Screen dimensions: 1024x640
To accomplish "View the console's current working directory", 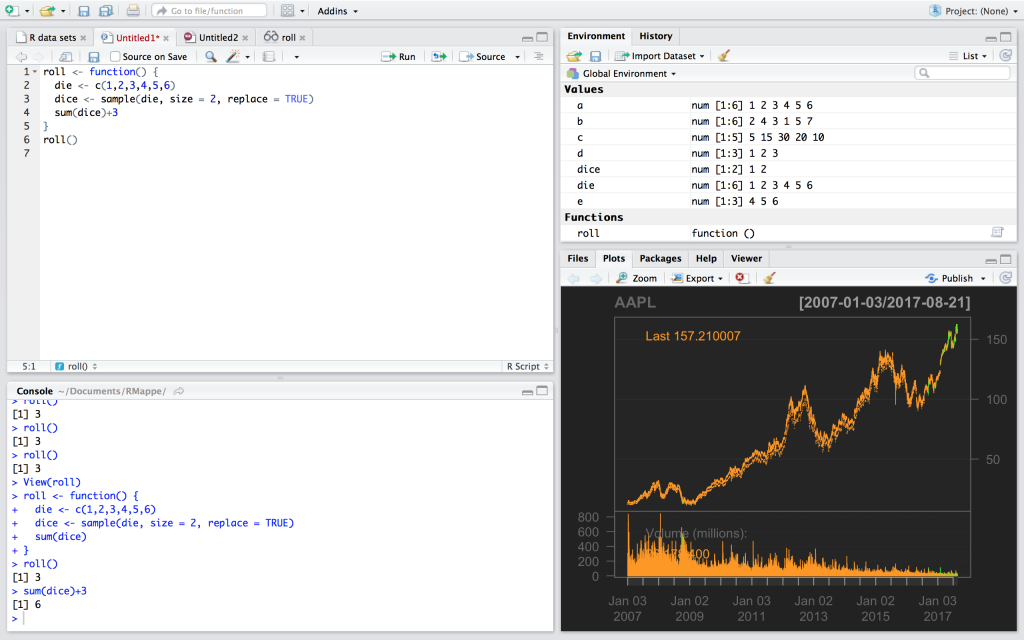I will coord(179,391).
